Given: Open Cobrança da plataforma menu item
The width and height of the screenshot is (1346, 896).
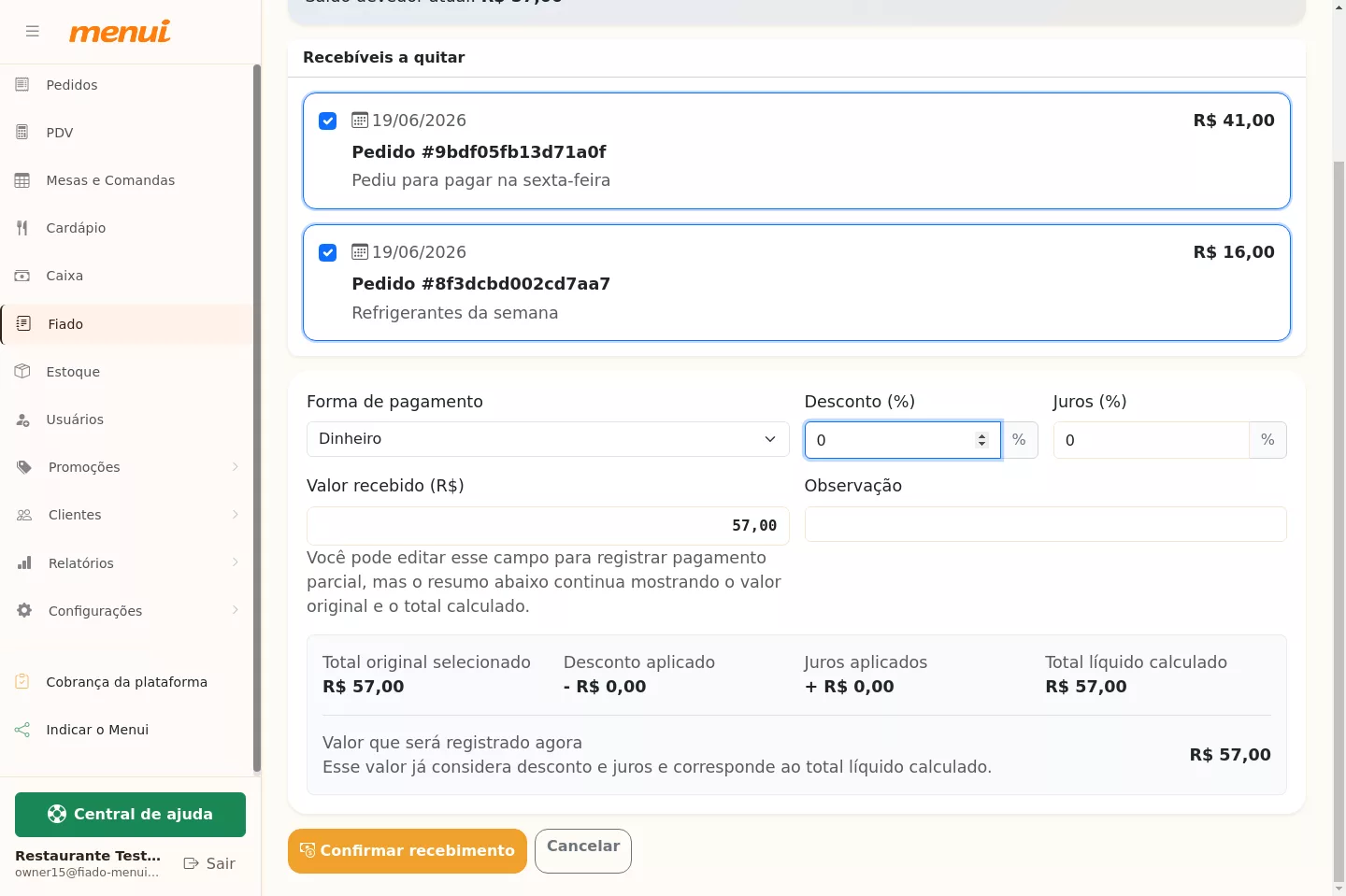Looking at the screenshot, I should [127, 682].
